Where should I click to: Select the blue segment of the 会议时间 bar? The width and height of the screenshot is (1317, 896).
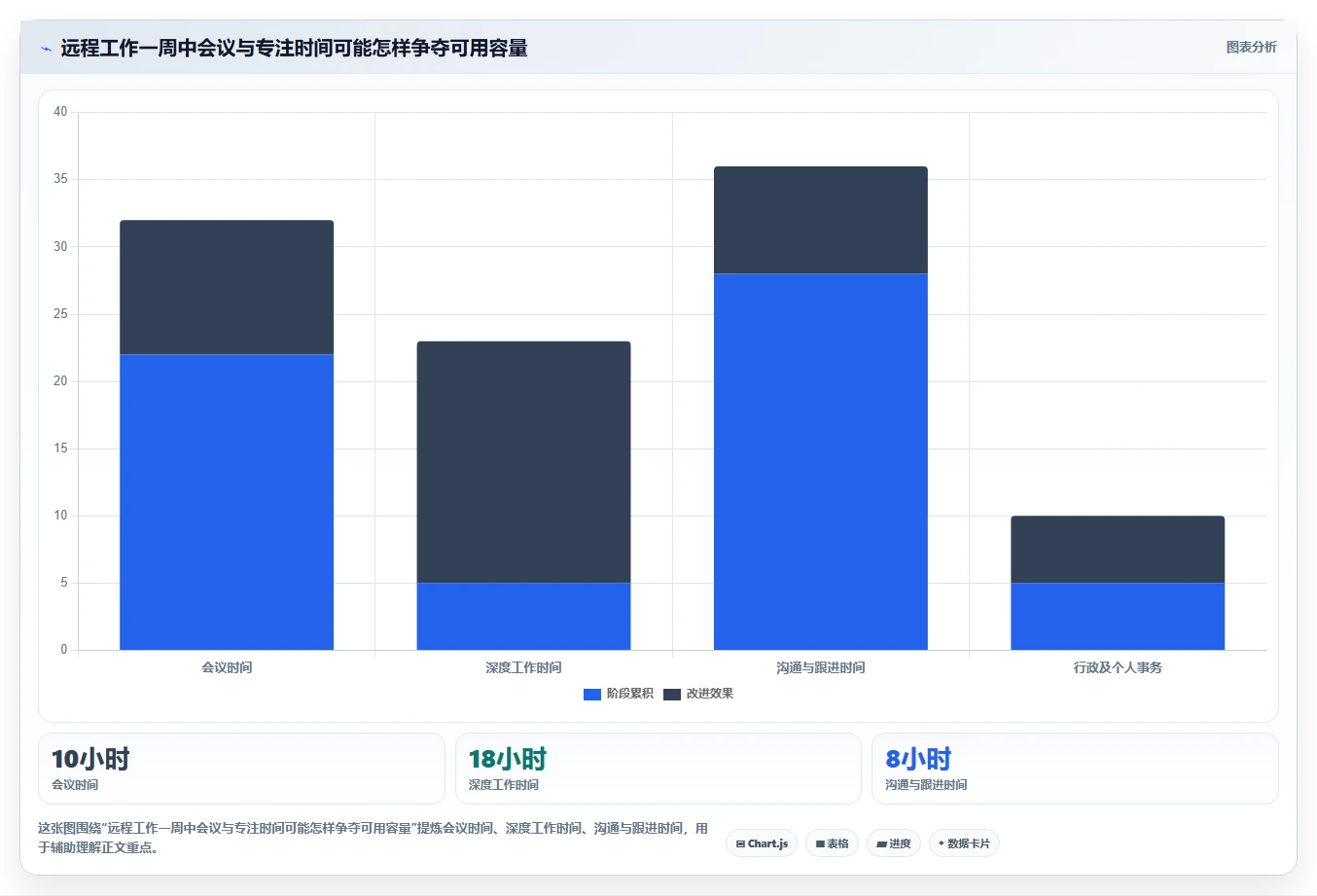tap(227, 502)
